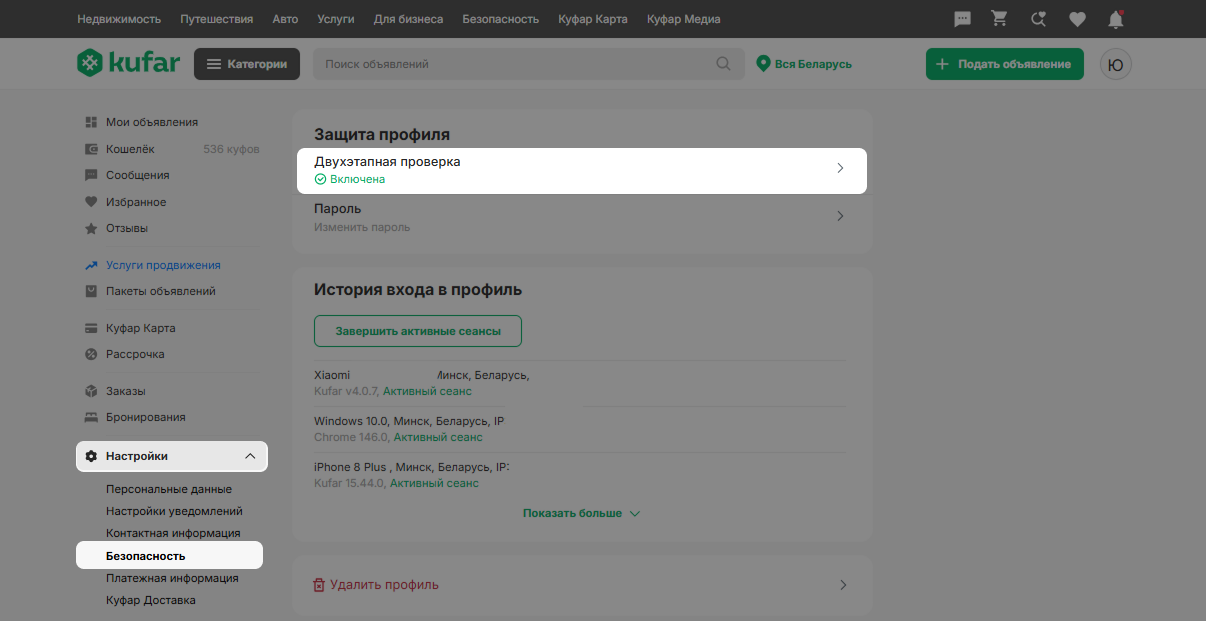The image size is (1206, 621).
Task: Open Персональные данные settings
Action: (x=169, y=489)
